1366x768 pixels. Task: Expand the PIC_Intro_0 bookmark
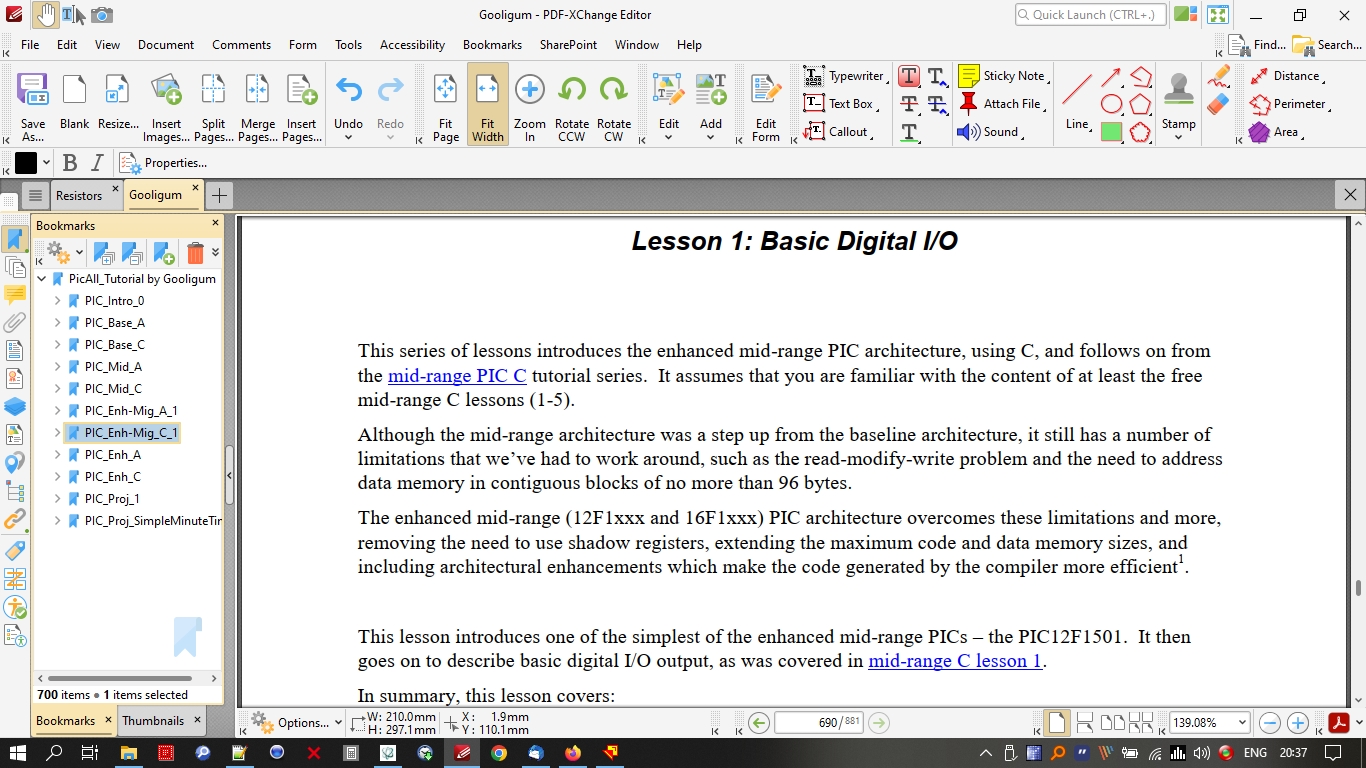pyautogui.click(x=58, y=301)
